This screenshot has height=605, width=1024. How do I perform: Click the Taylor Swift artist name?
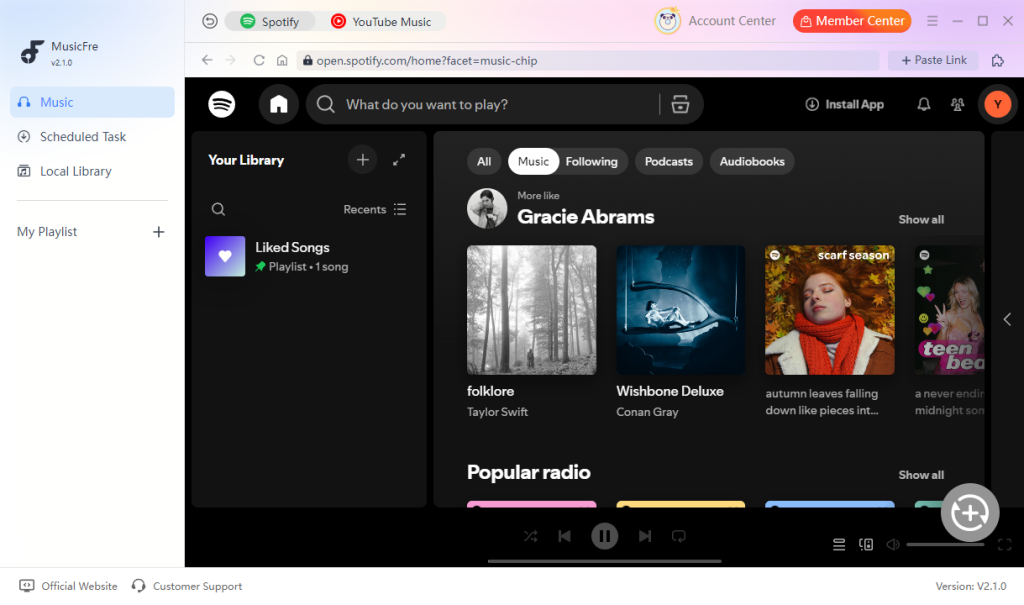(497, 412)
